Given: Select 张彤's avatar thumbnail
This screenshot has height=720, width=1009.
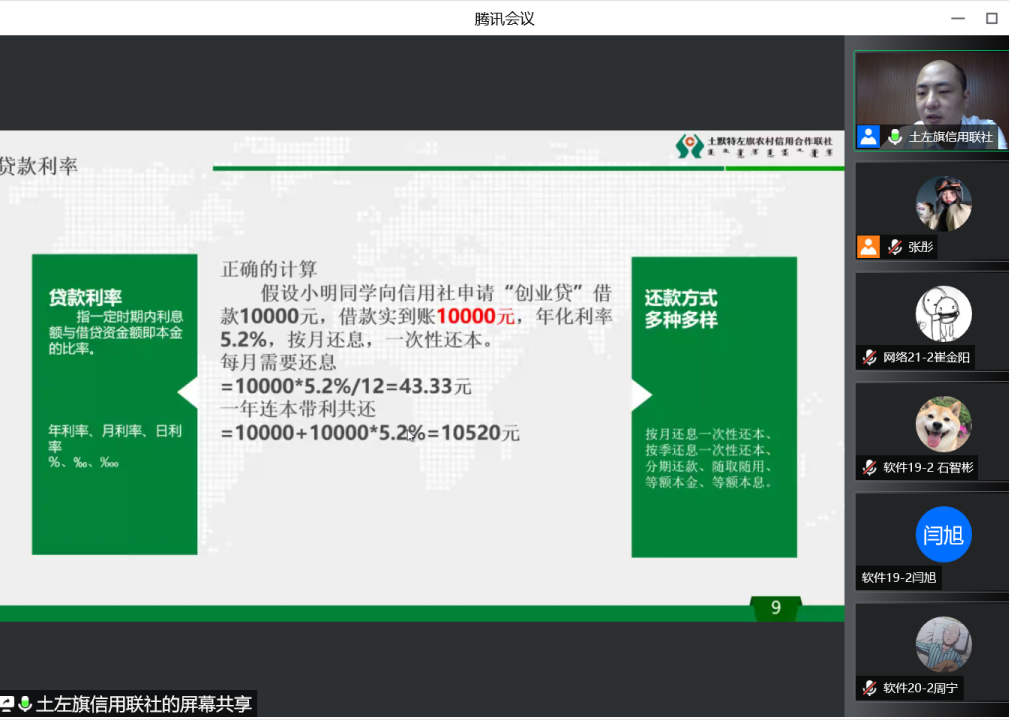Looking at the screenshot, I should [x=943, y=203].
